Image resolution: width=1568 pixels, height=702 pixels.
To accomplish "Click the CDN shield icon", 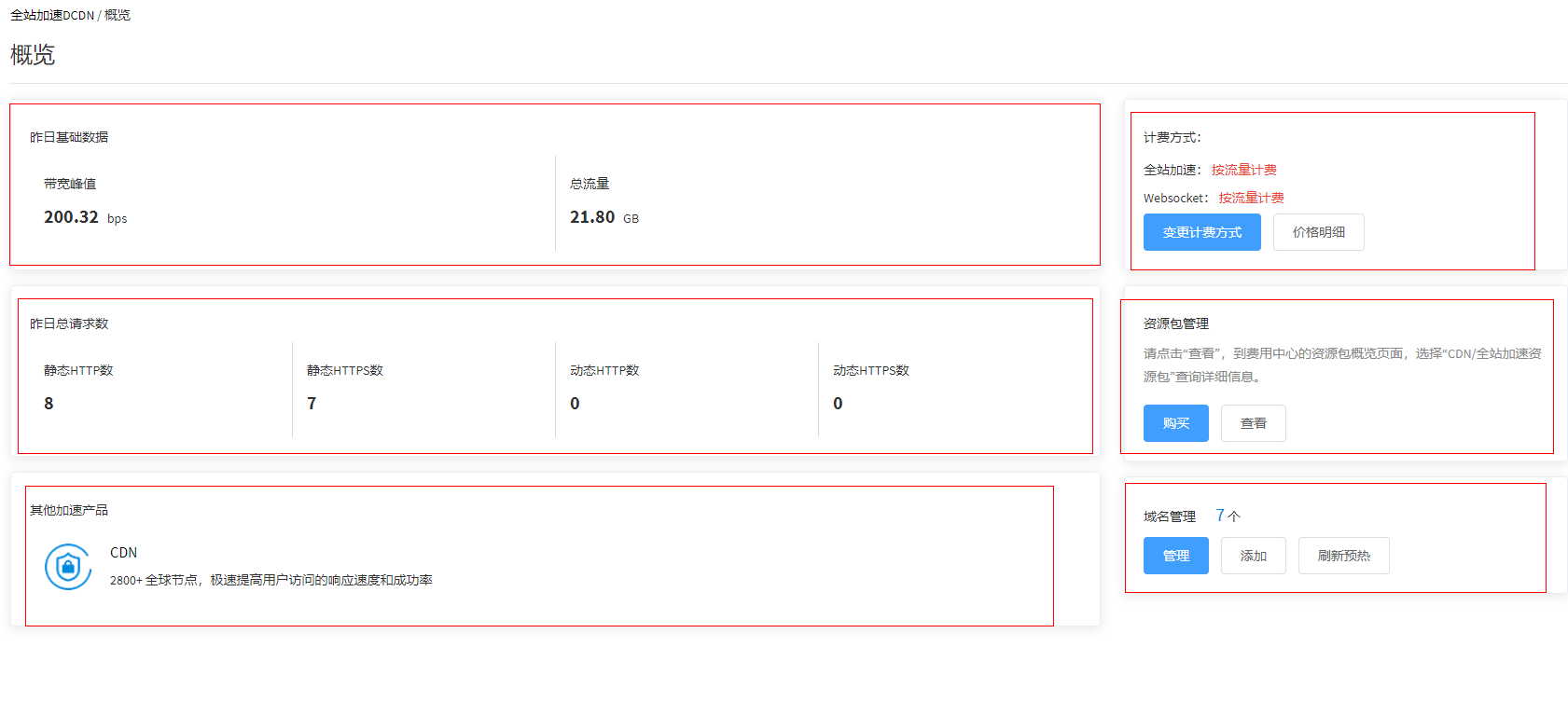I will pyautogui.click(x=68, y=567).
